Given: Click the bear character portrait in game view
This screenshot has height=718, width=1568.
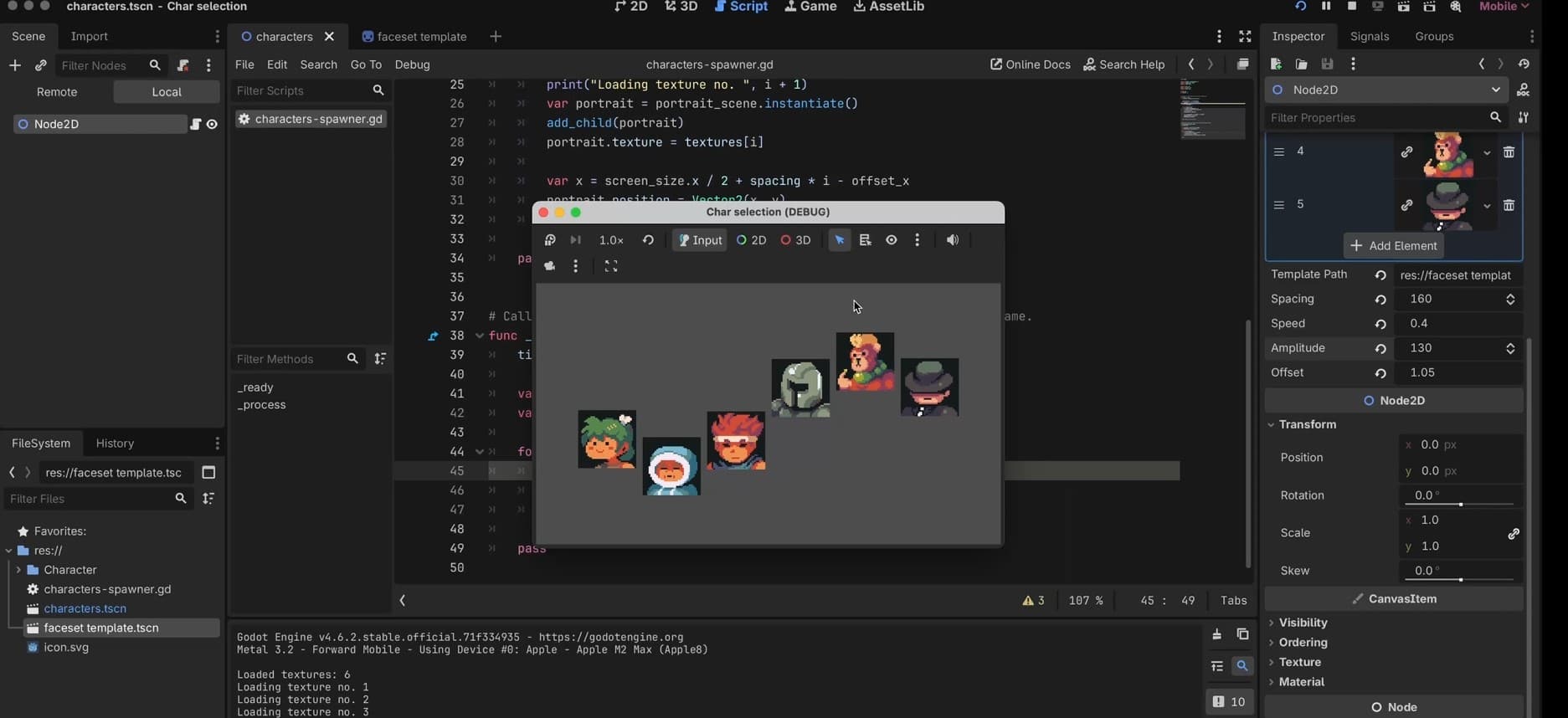Looking at the screenshot, I should tap(865, 362).
